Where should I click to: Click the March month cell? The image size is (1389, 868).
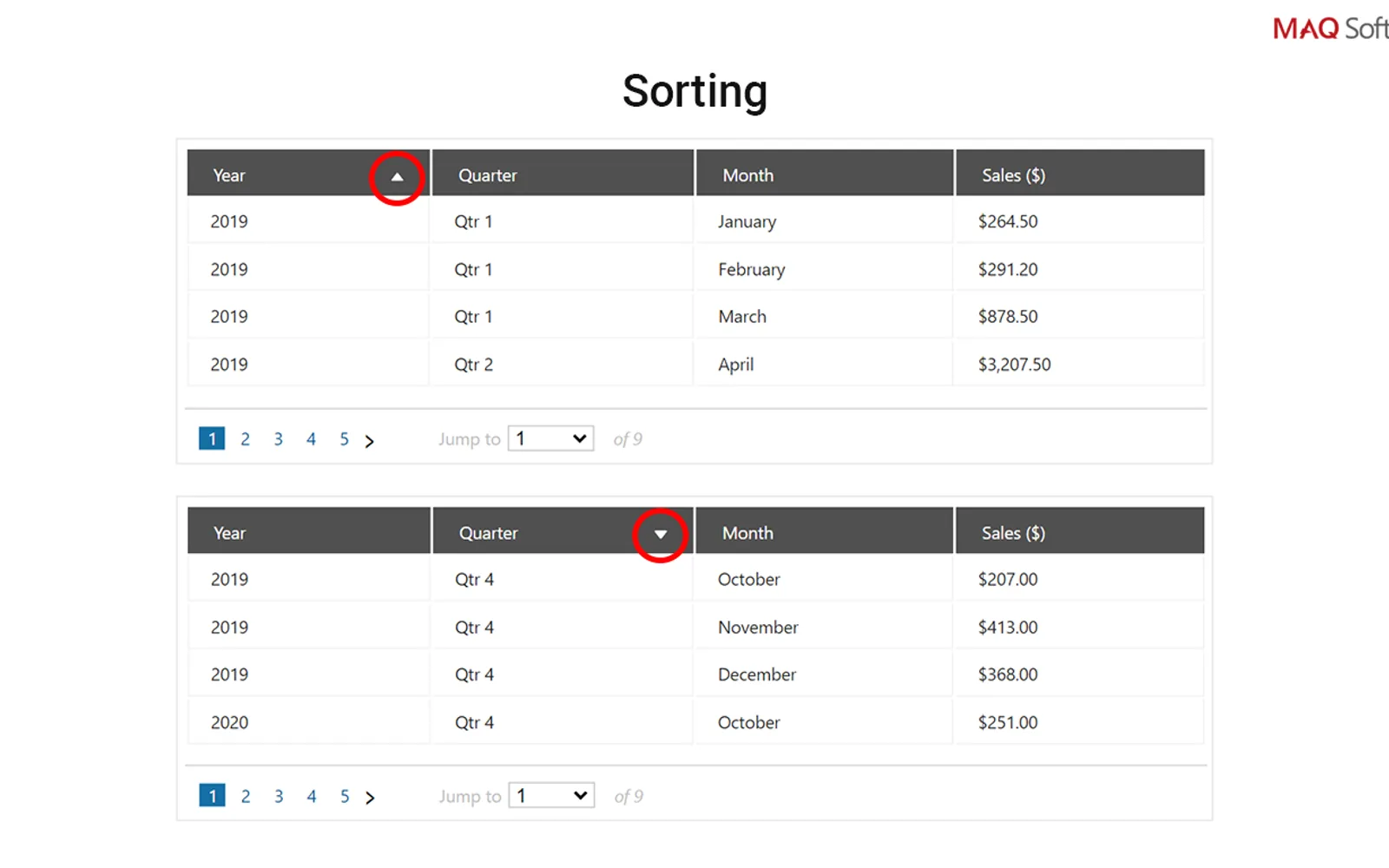[x=823, y=317]
